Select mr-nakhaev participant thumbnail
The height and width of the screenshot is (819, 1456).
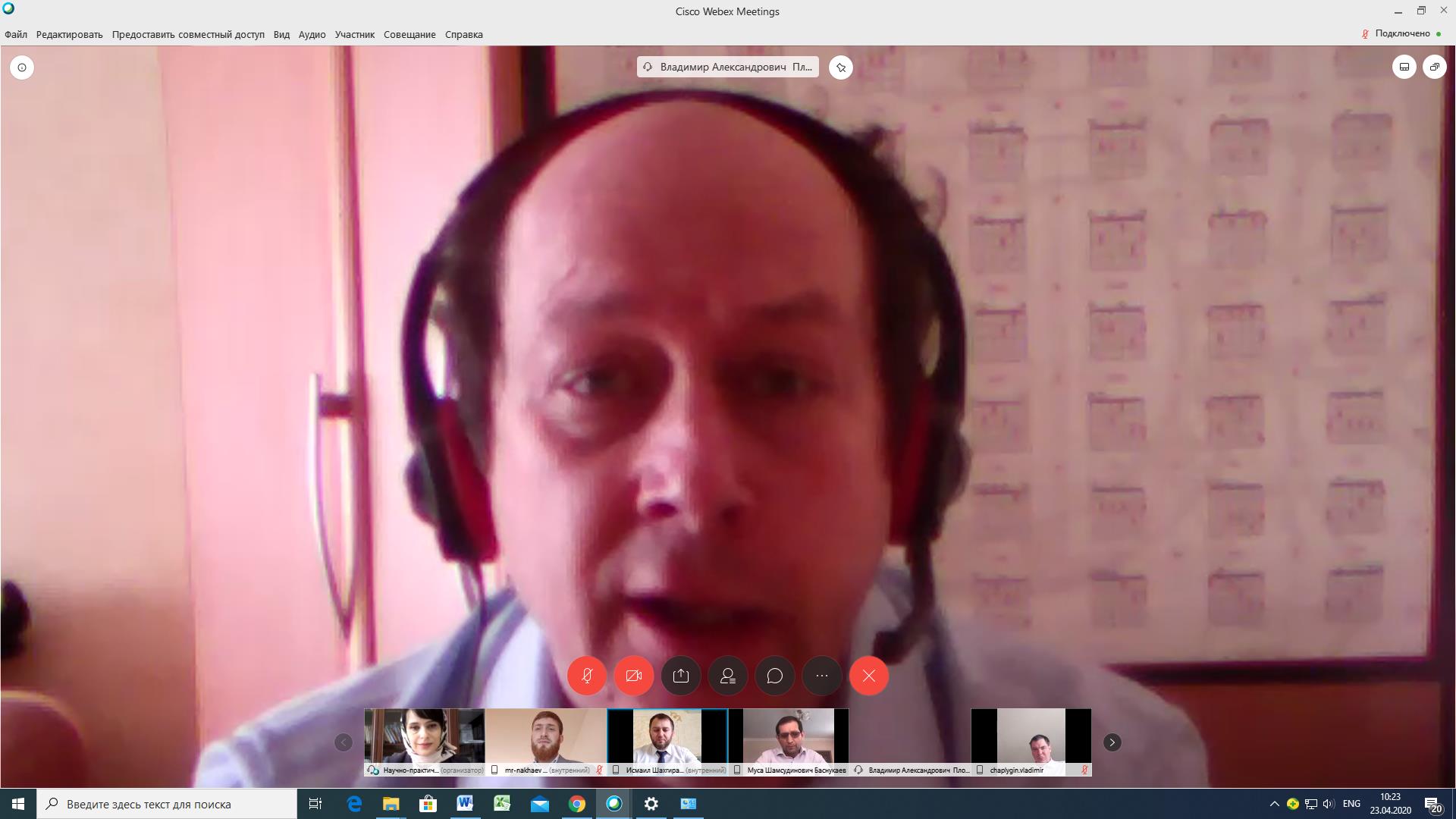tap(546, 742)
